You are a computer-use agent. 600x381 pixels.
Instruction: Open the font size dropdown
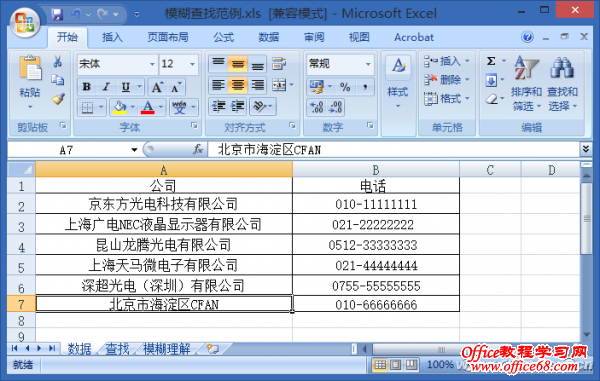tap(192, 64)
